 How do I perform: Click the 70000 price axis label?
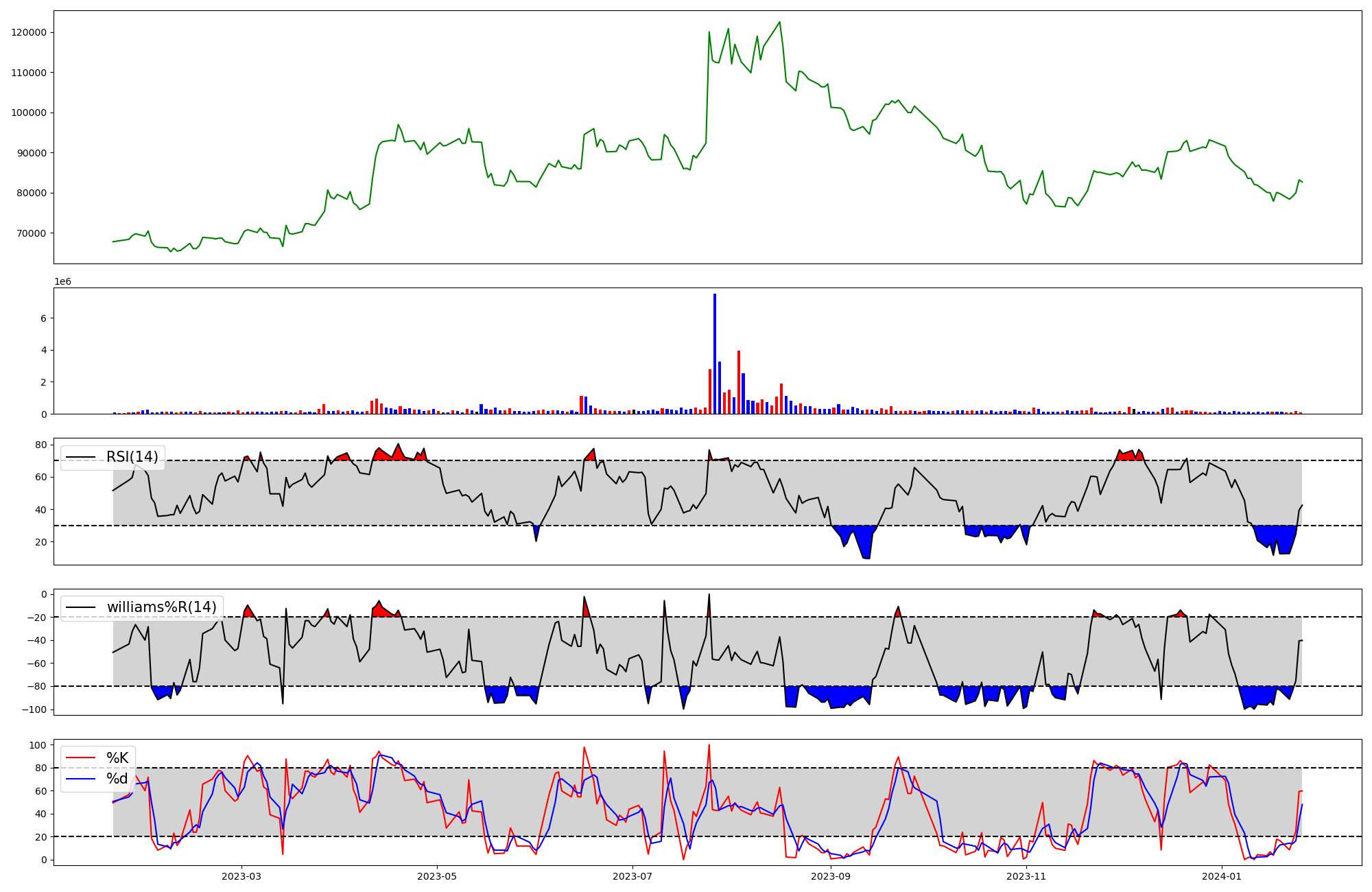32,233
